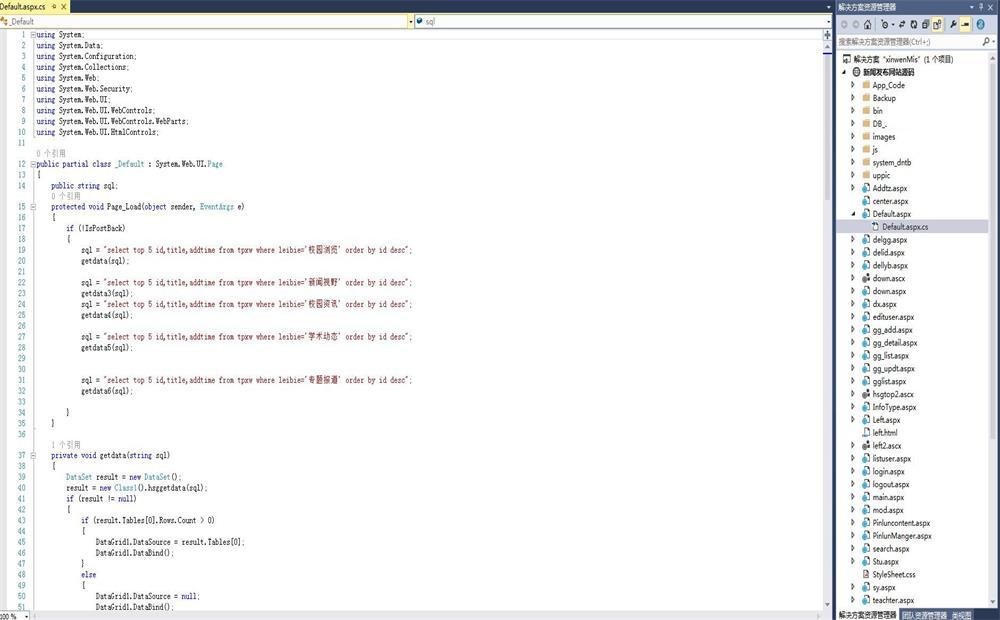This screenshot has width=1000, height=620.
Task: Click the search magnifier icon in Solution Explorer
Action: click(984, 41)
